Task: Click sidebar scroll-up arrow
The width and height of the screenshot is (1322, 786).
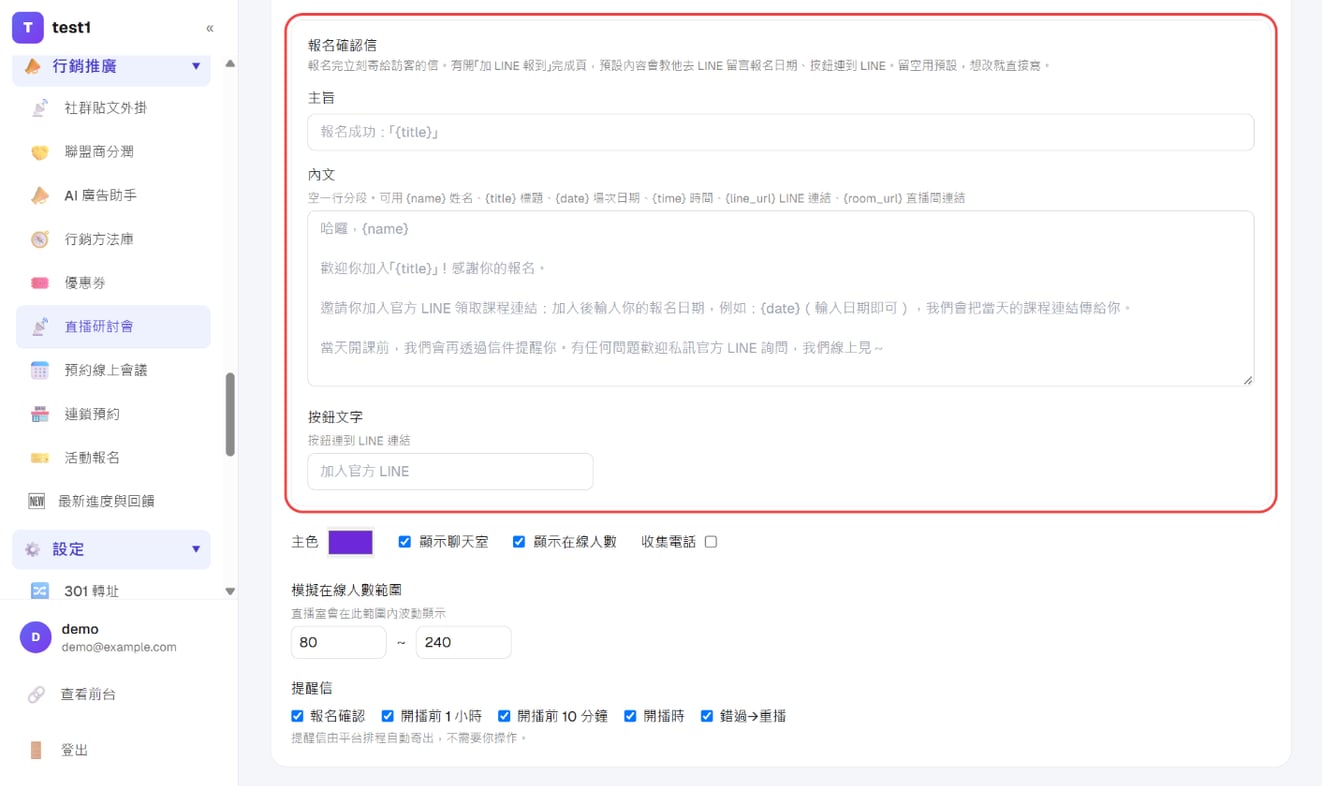Action: [230, 63]
